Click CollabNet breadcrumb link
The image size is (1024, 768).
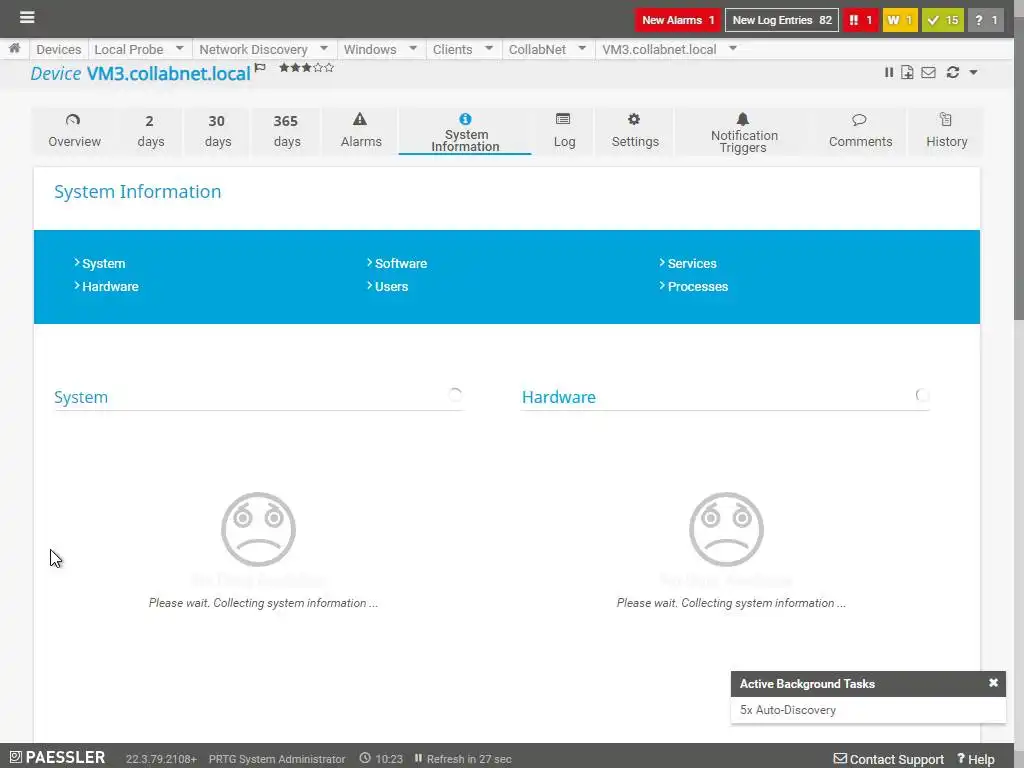pyautogui.click(x=537, y=50)
